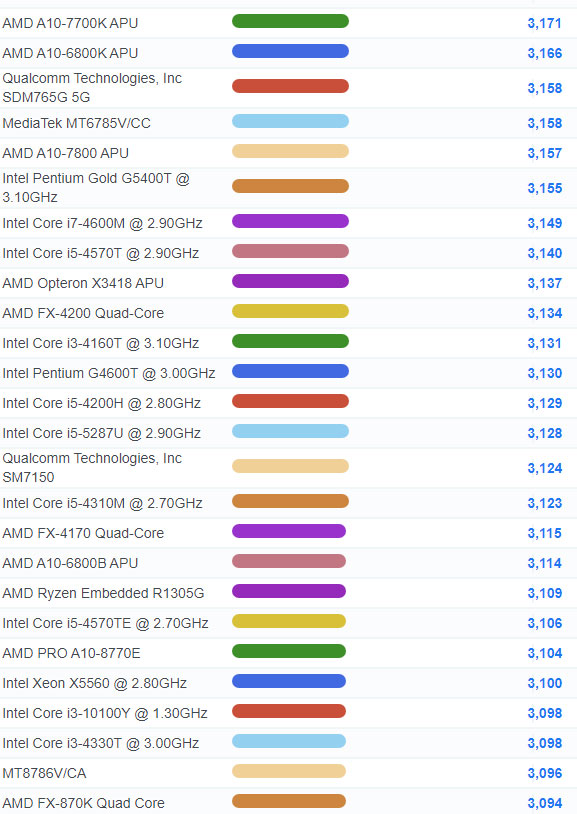Open AMD FX-4200 Quad-Core entry
Screen dimensions: 577x814
(83, 314)
